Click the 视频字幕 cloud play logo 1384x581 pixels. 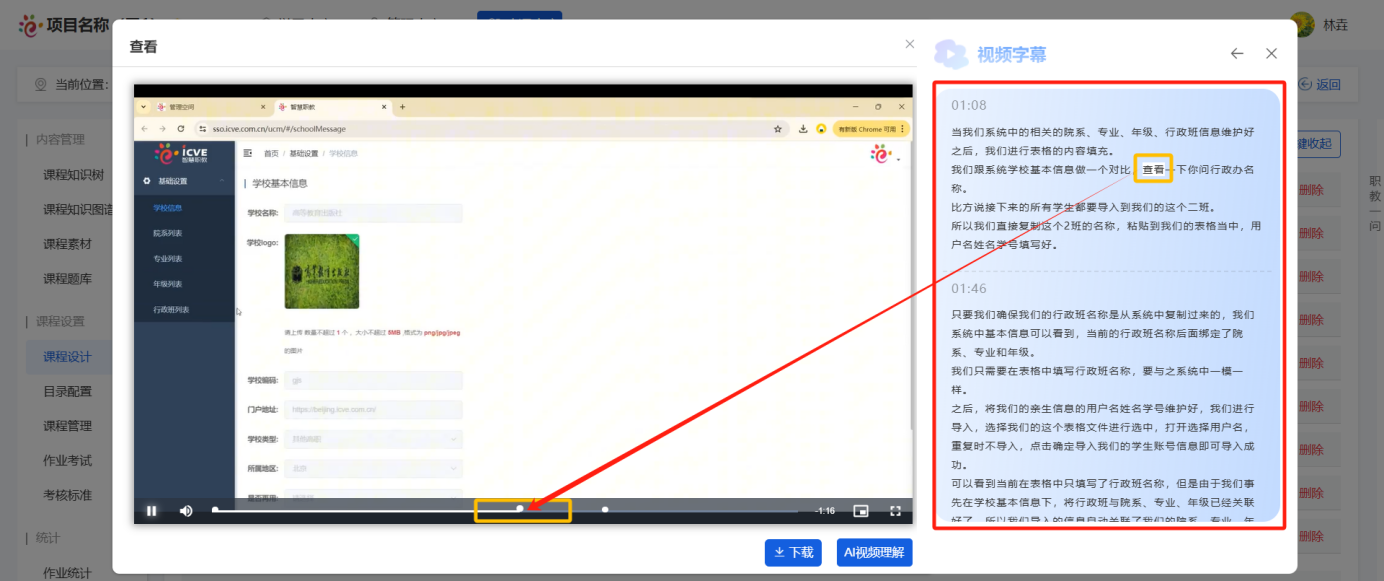(x=950, y=54)
